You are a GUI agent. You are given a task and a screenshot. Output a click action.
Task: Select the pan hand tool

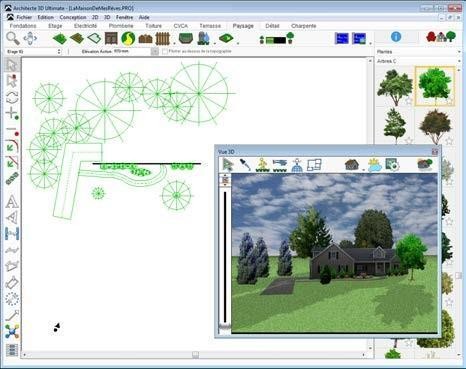tap(30, 39)
